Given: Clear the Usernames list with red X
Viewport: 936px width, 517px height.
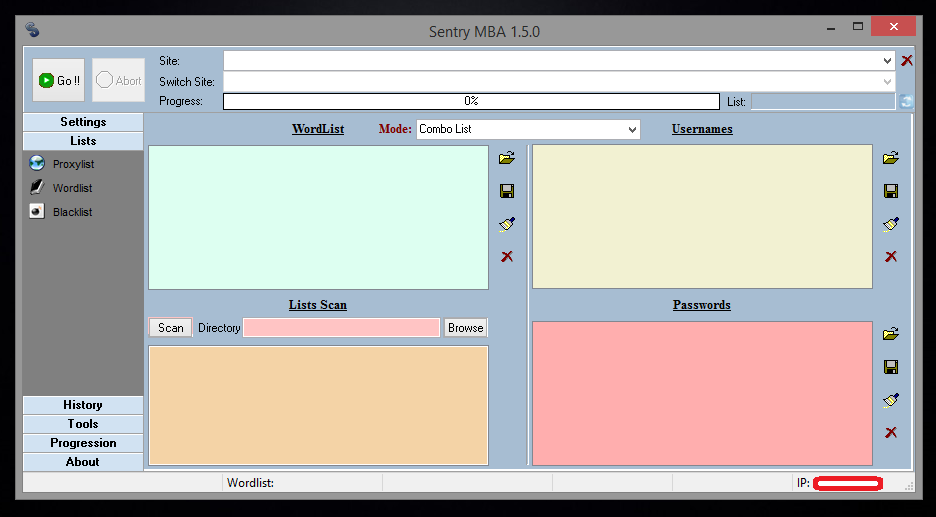Looking at the screenshot, I should pyautogui.click(x=891, y=257).
